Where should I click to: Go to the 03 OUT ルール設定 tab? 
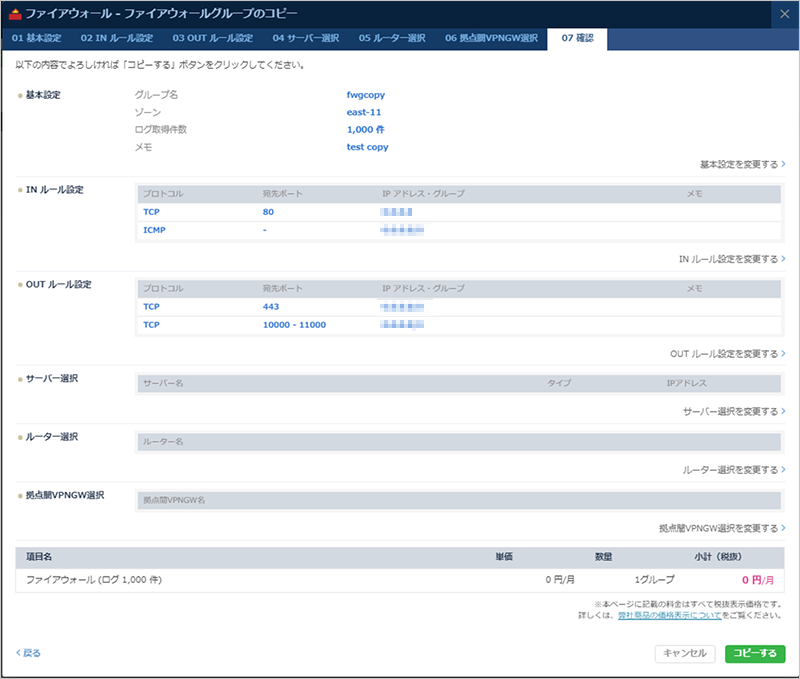tap(213, 39)
